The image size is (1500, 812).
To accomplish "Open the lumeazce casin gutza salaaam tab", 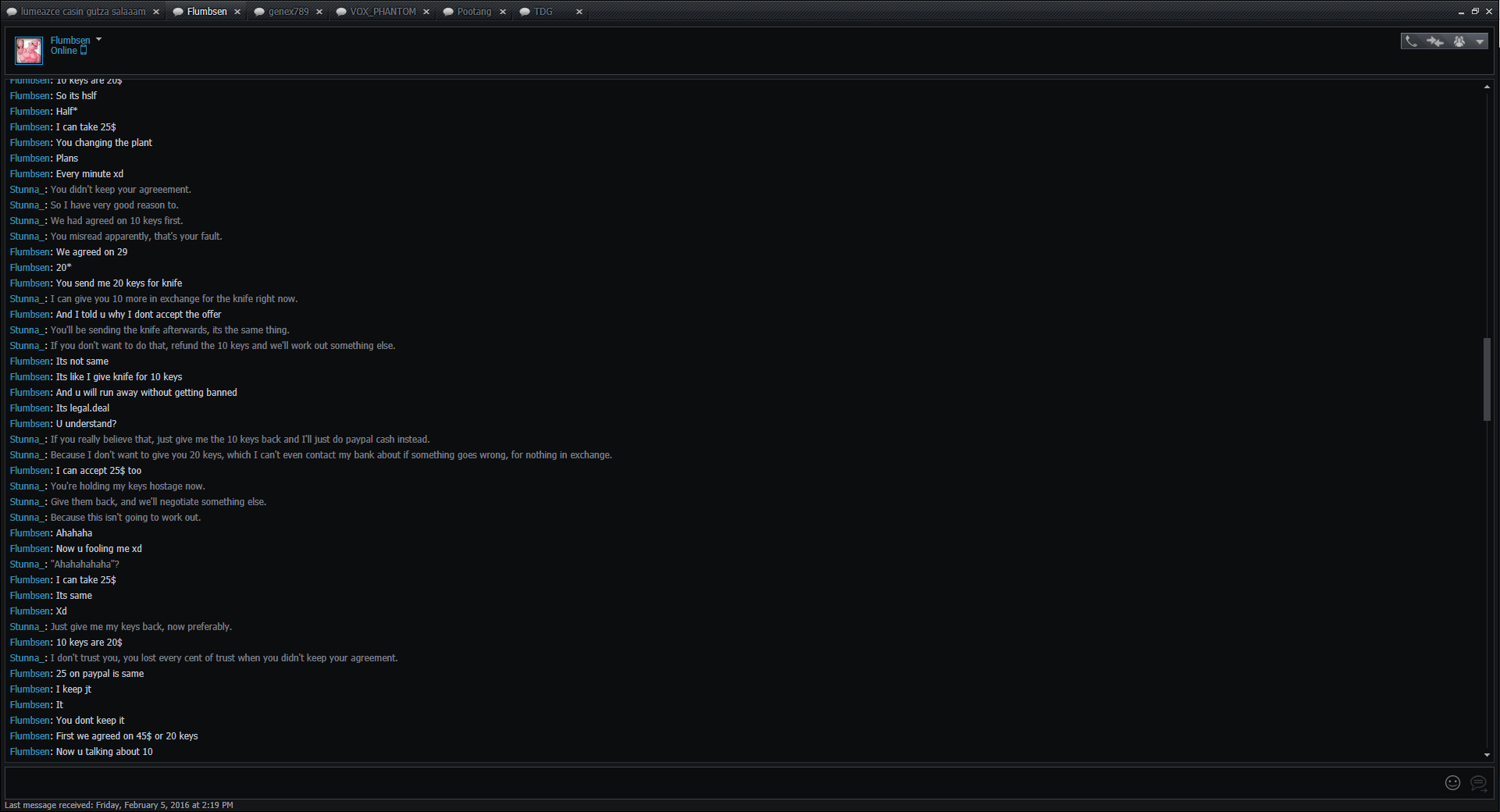I will tap(83, 12).
